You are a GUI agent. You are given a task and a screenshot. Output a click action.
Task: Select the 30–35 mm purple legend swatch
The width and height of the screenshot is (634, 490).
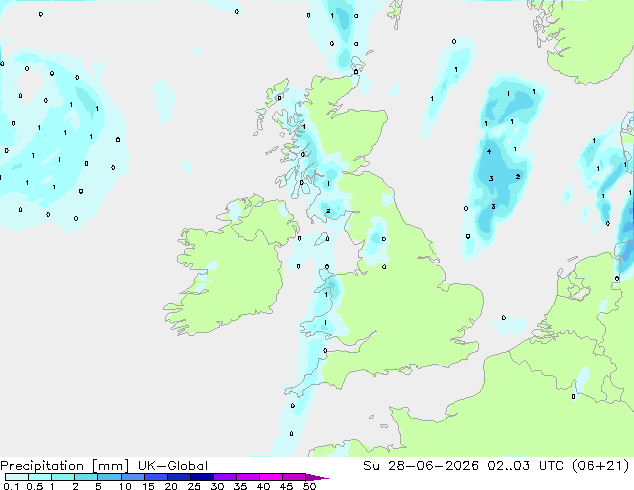click(225, 477)
